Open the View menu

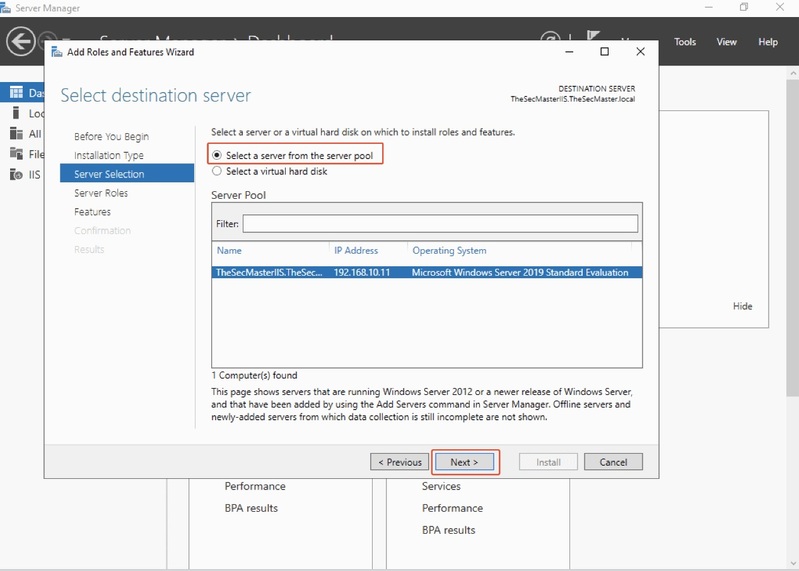(x=727, y=42)
